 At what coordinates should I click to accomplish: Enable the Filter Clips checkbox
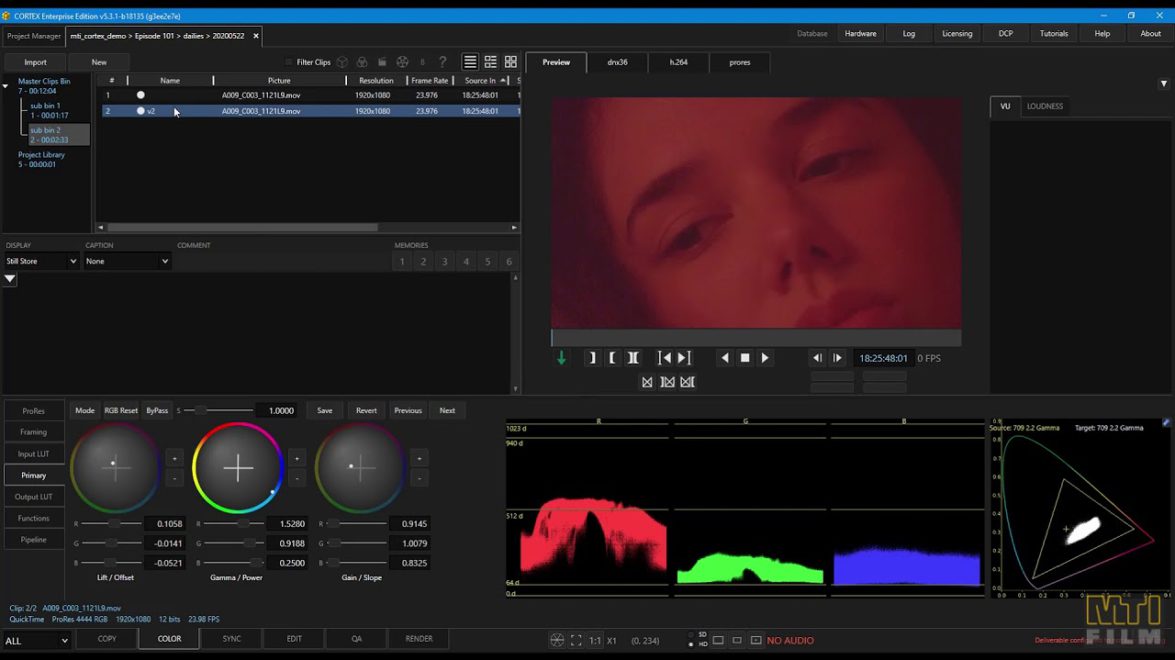[x=288, y=62]
